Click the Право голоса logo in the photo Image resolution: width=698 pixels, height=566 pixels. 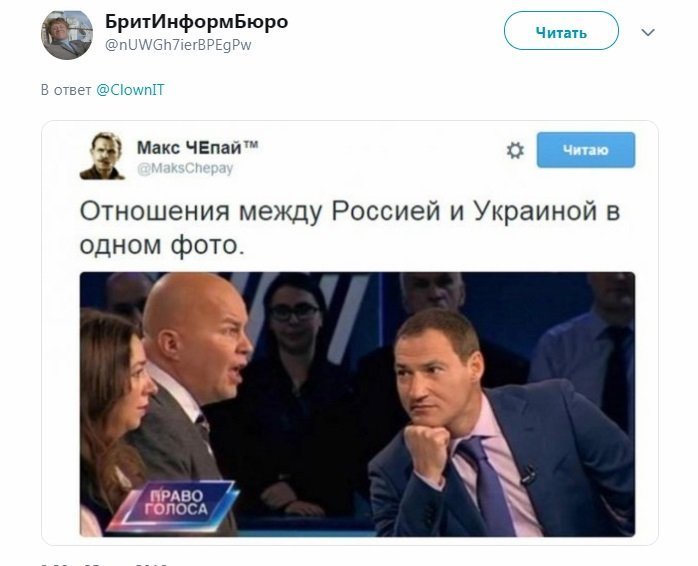[x=174, y=504]
